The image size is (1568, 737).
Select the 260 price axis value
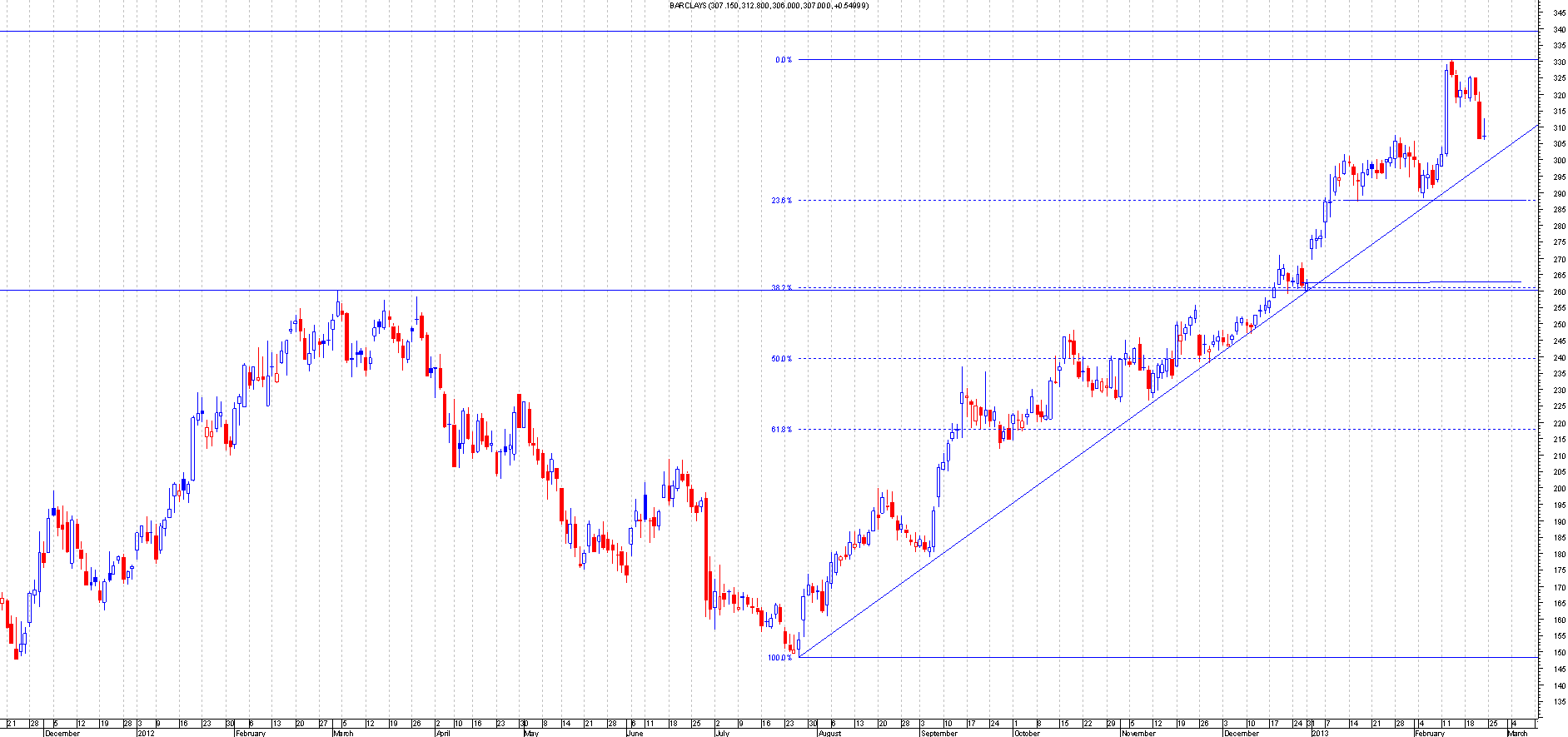point(1558,292)
